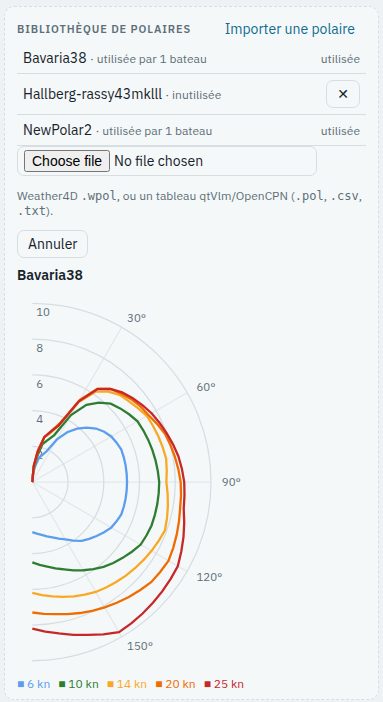Viewport: 383px width, 702px height.
Task: Delete the Hallberg-rassy43mkIII polar with X
Action: 343,94
